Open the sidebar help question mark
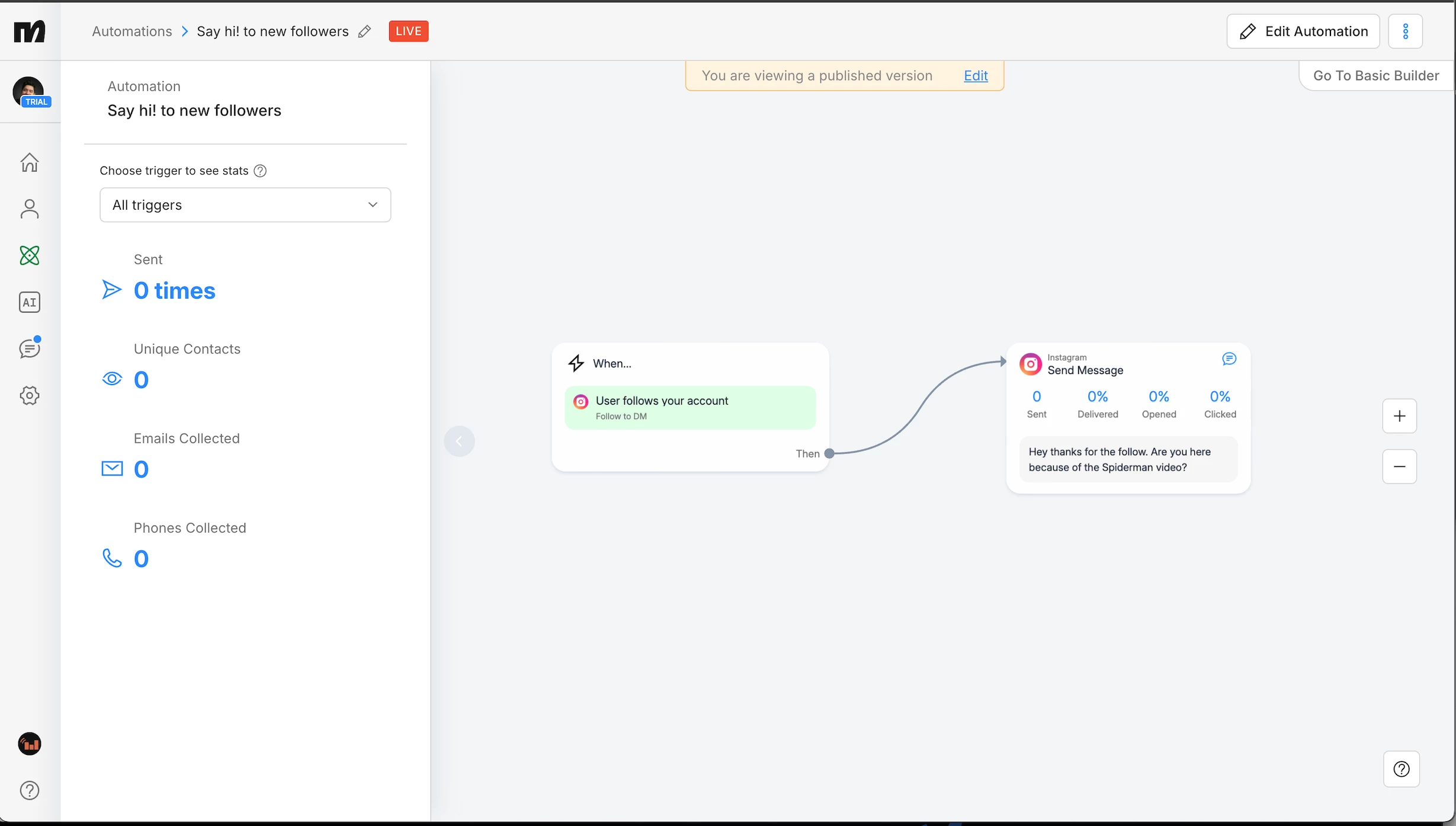 (30, 790)
